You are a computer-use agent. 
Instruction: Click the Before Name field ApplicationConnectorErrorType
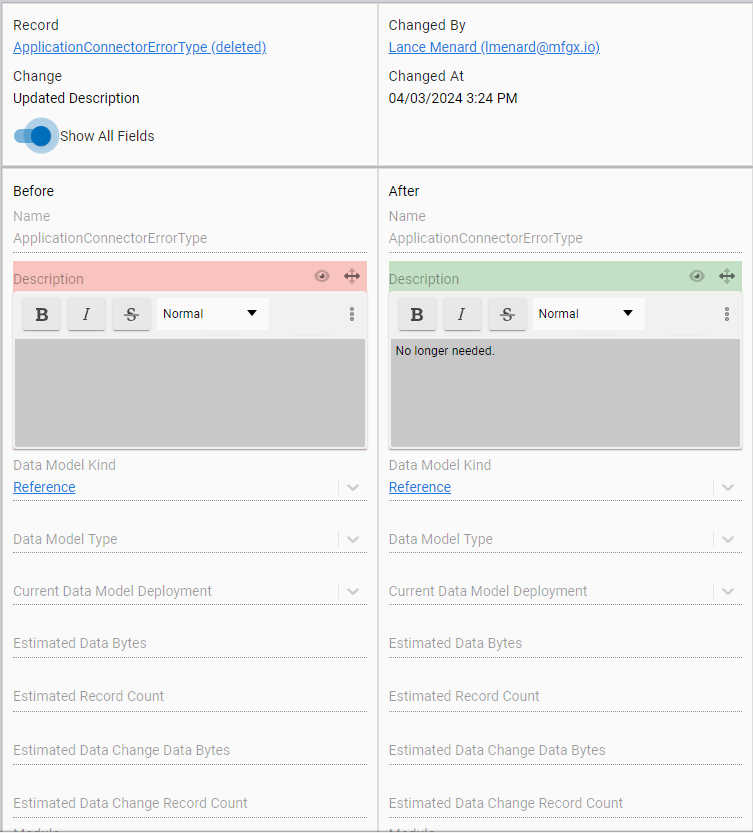(x=190, y=239)
